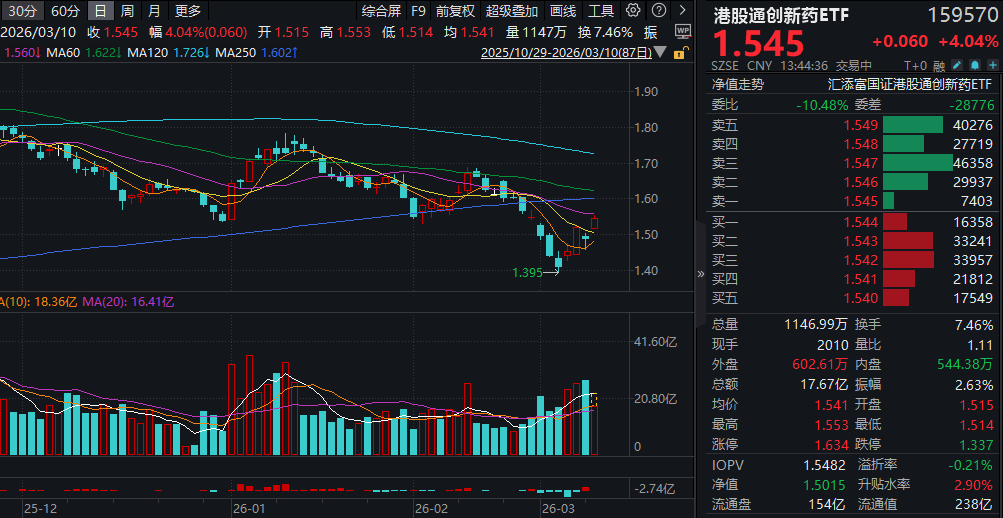This screenshot has height=518, width=1003.
Task: Switch to the 60分 period tab
Action: (x=64, y=11)
